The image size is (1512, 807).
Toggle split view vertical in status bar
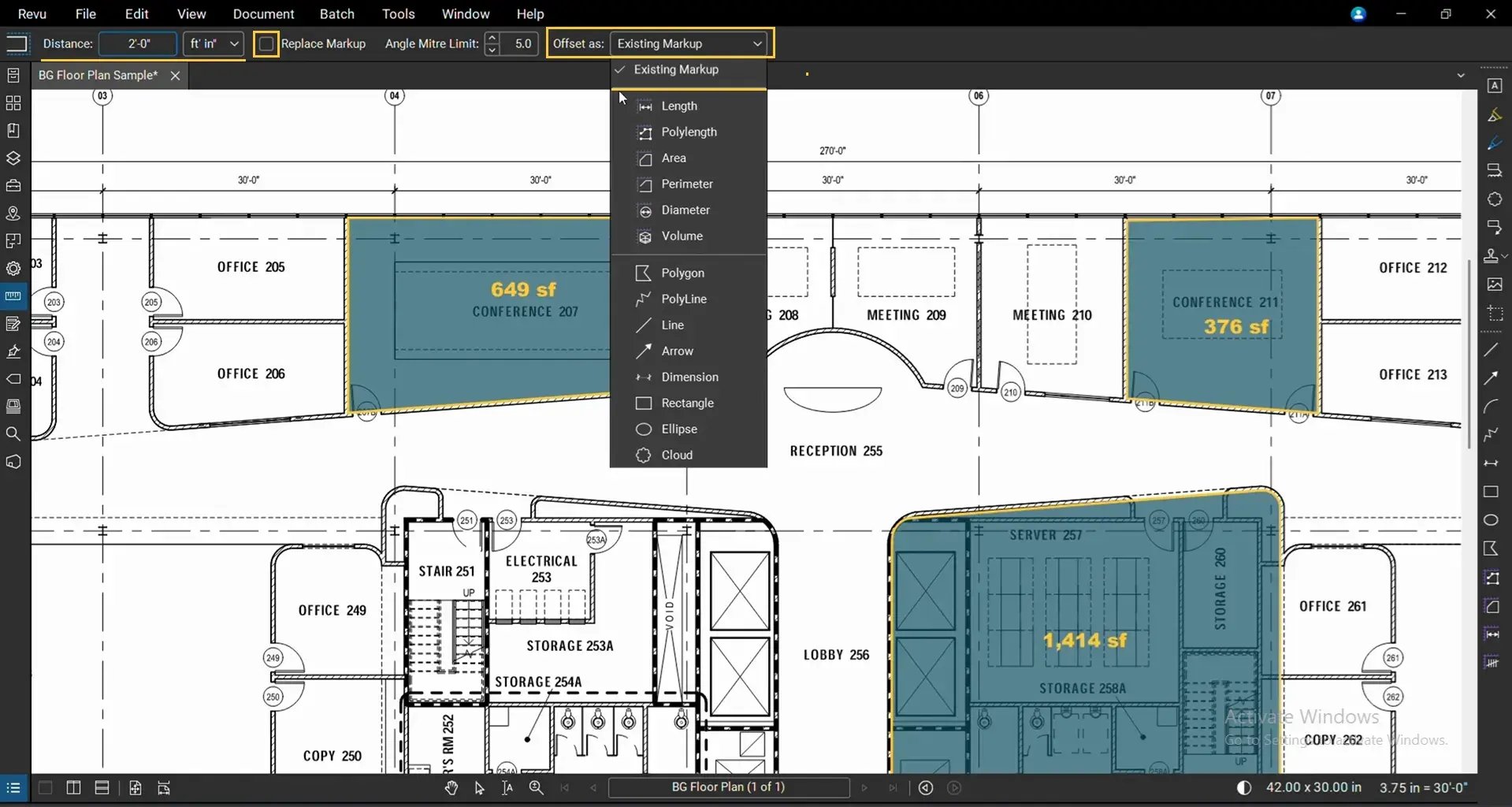coord(73,787)
